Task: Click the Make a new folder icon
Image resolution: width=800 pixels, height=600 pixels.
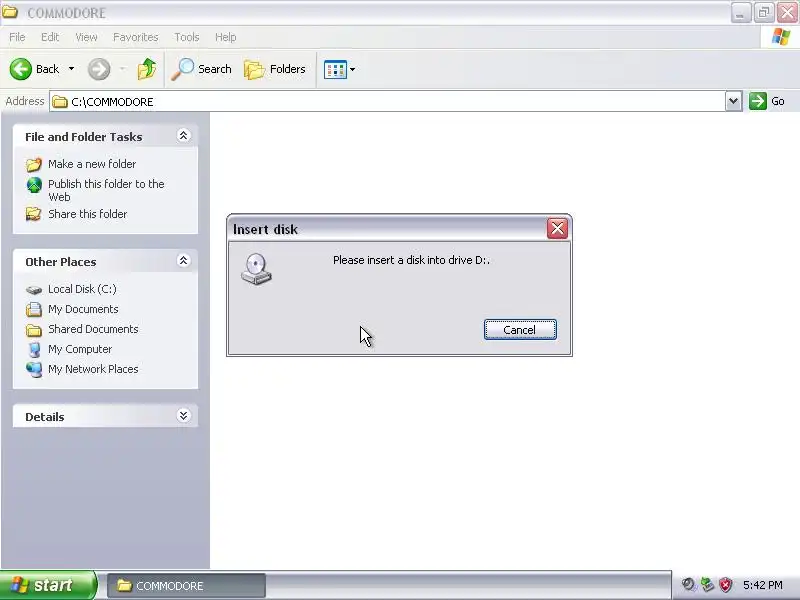Action: [34, 164]
